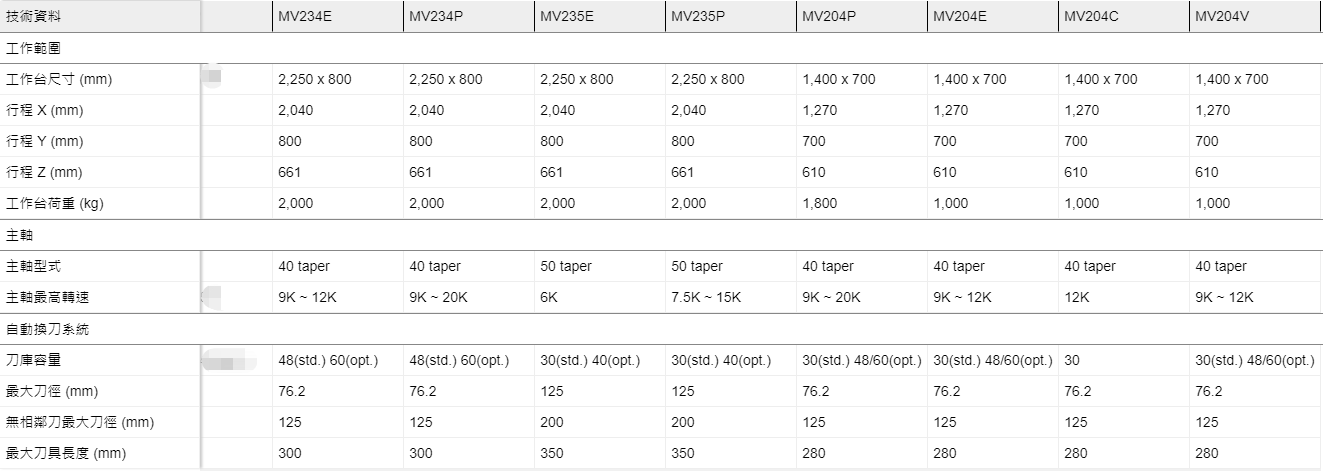Click the MV235E model header
Image resolution: width=1323 pixels, height=471 pixels.
567,16
